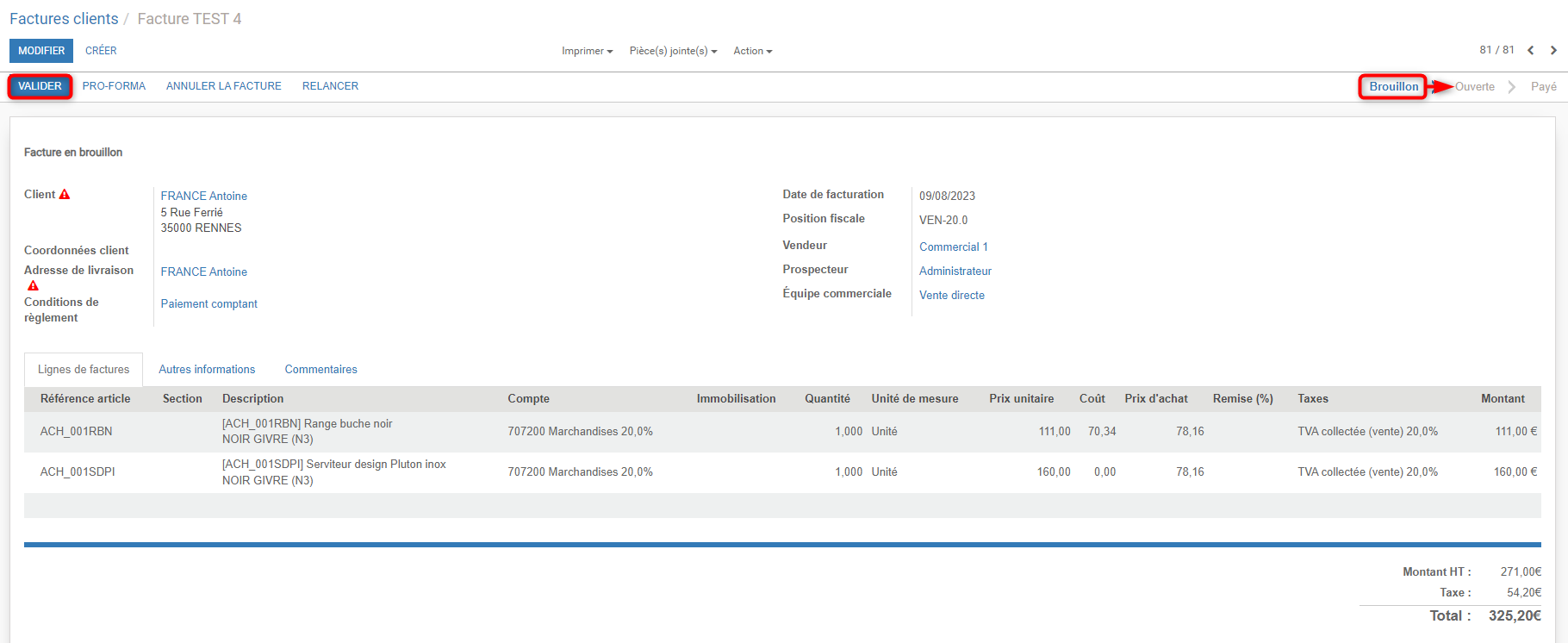Sort by Référence article column header
This screenshot has width=1568, height=643.
pos(85,399)
